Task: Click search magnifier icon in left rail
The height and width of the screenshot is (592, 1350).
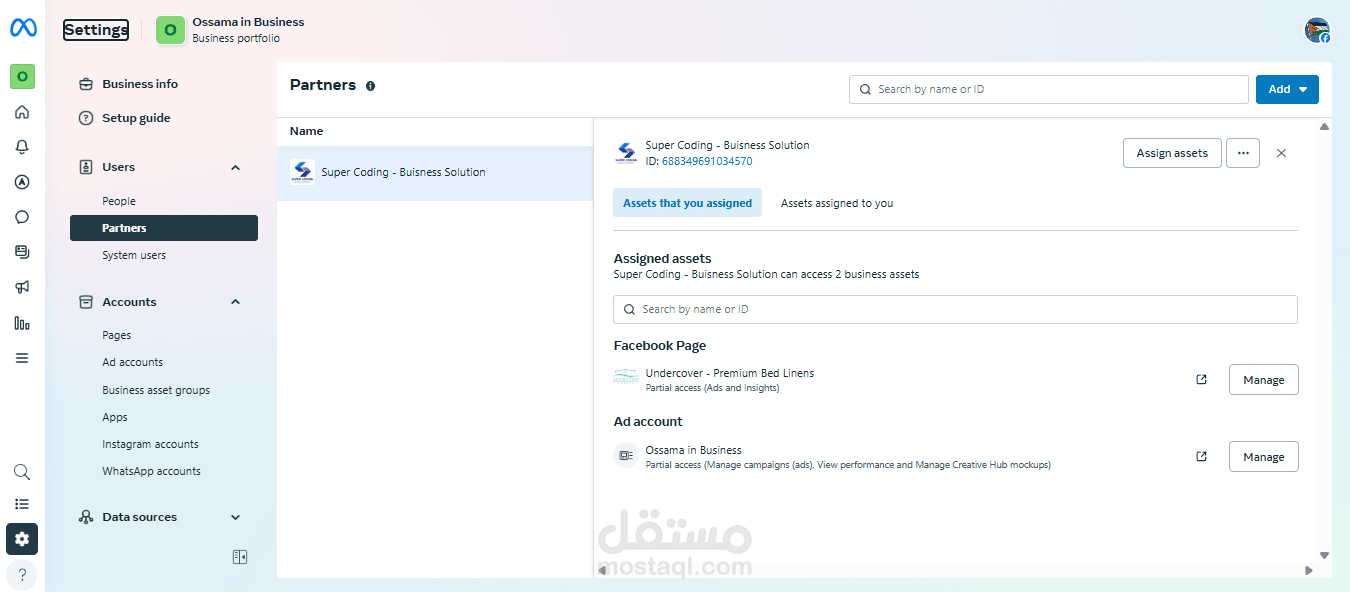Action: point(22,472)
